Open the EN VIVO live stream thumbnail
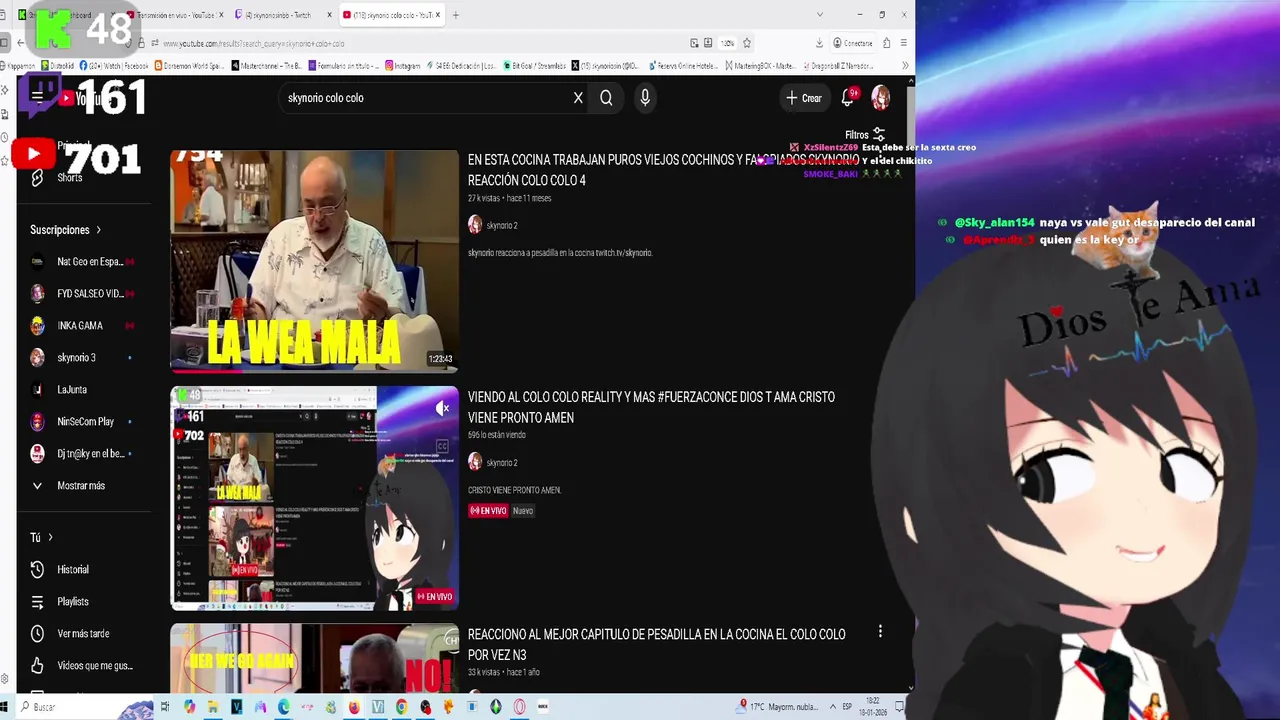This screenshot has height=720, width=1280. pos(314,498)
